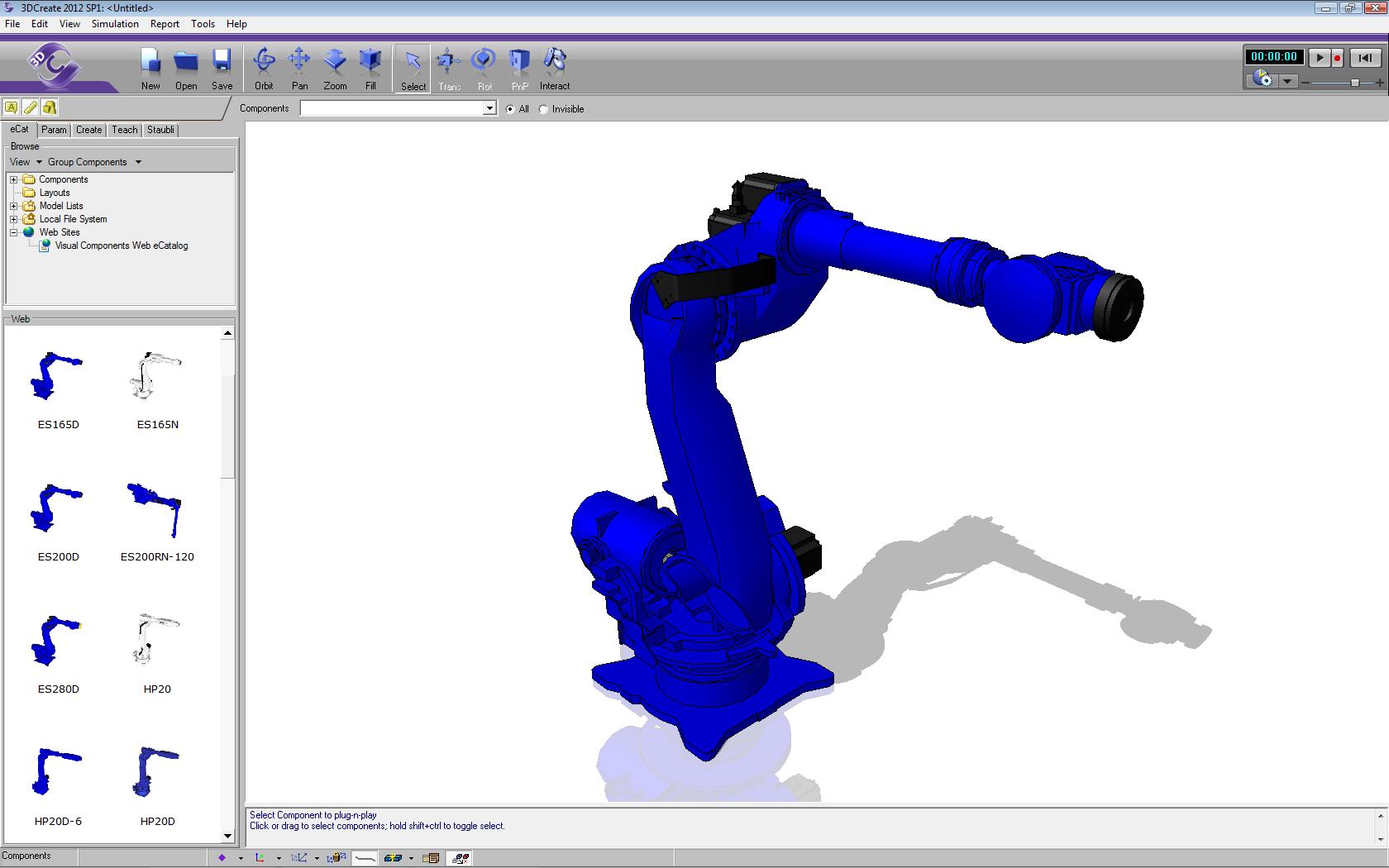Open the File menu
The width and height of the screenshot is (1389, 868).
point(12,24)
